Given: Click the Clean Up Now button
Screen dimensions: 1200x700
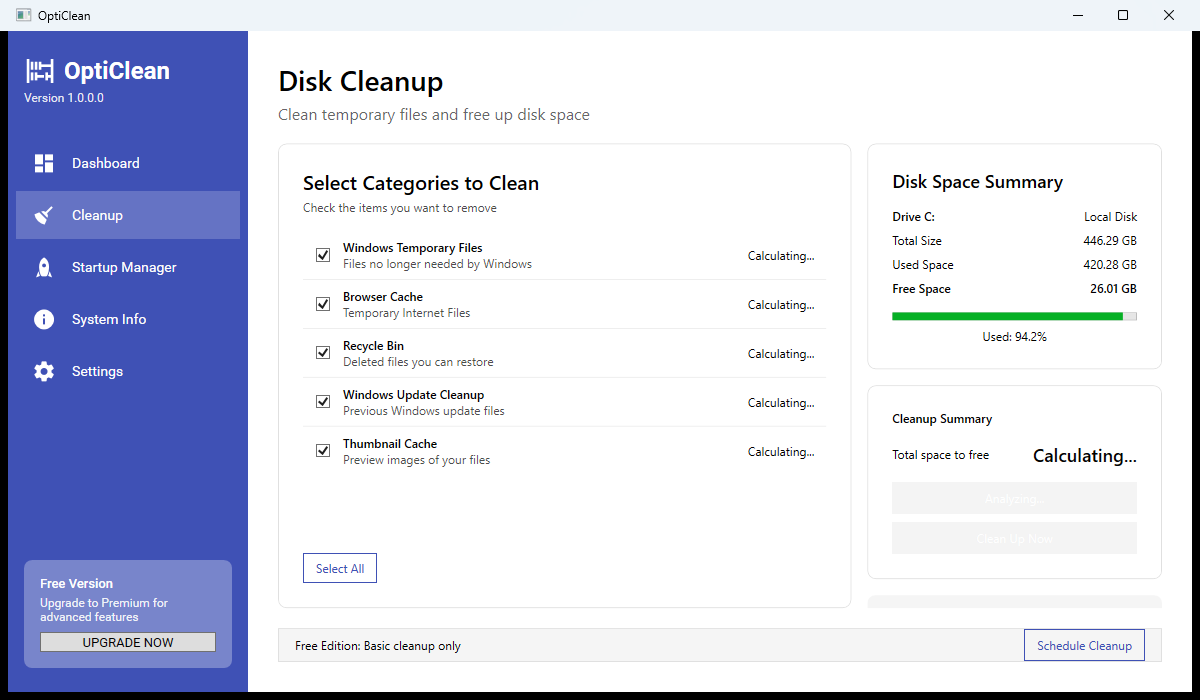Looking at the screenshot, I should 1014,538.
